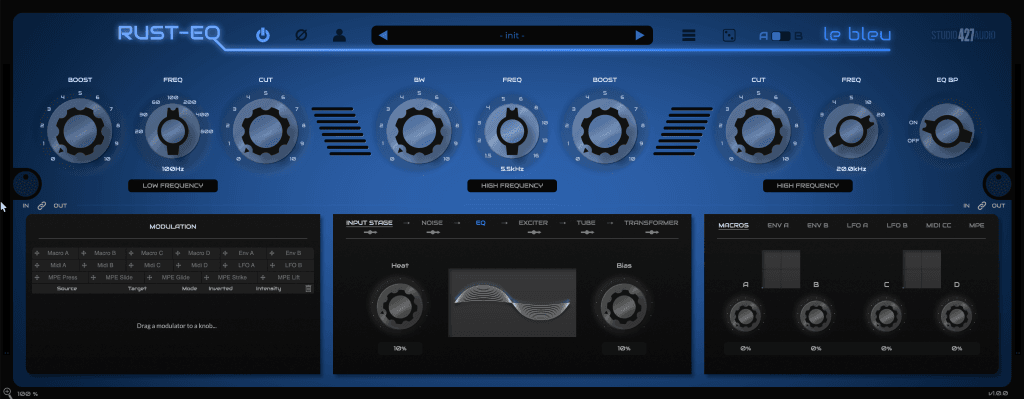Switch to the EQ stage tab

pyautogui.click(x=481, y=223)
